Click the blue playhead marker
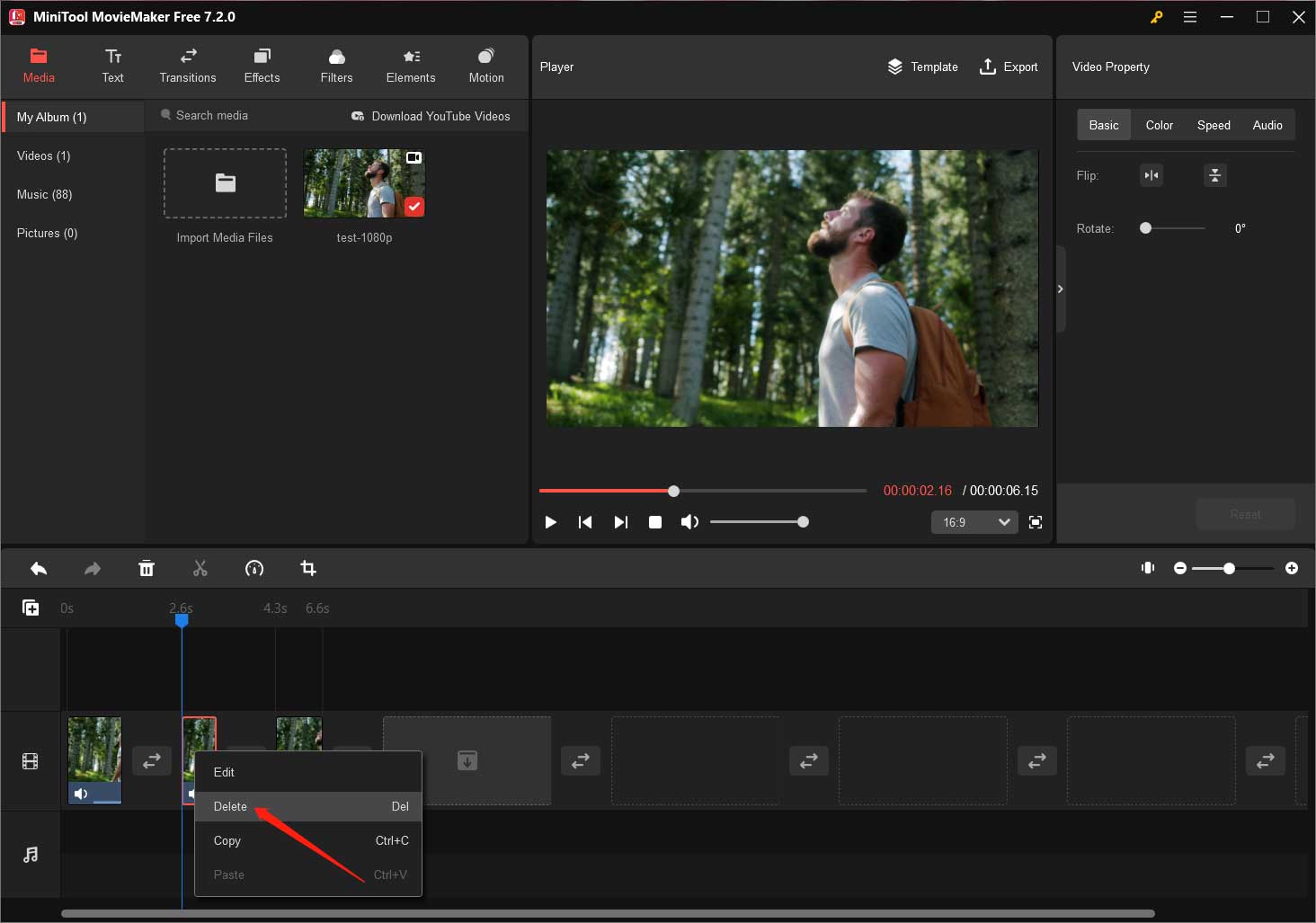Viewport: 1316px width, 923px height. coord(182,620)
